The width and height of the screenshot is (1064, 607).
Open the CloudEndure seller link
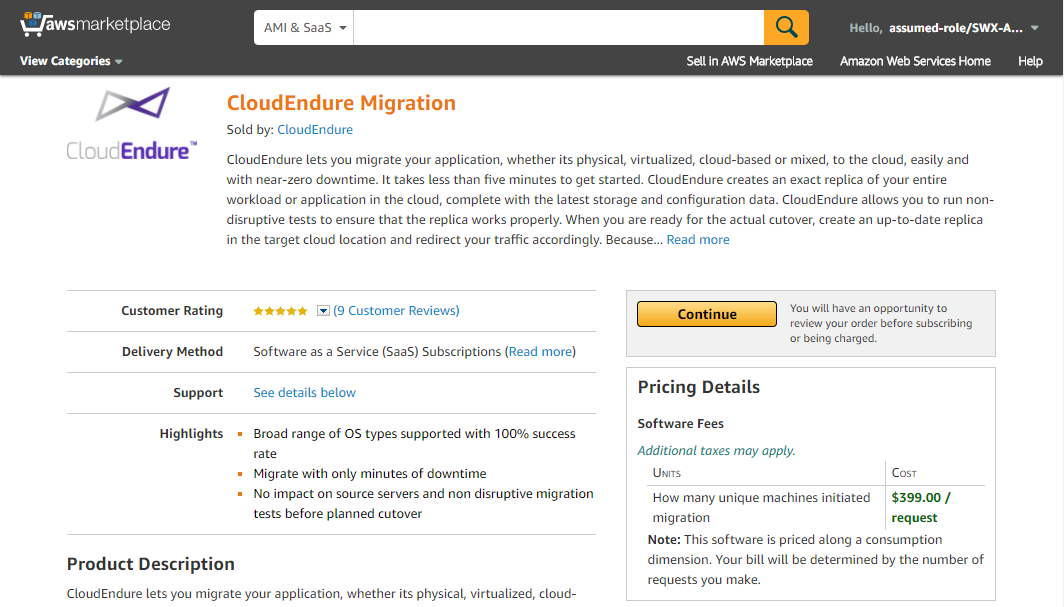coord(315,130)
